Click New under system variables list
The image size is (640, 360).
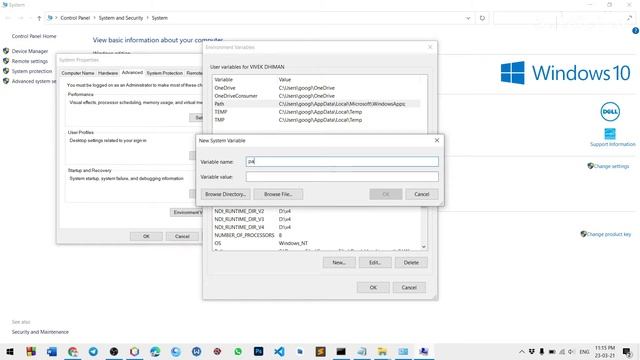tap(339, 262)
